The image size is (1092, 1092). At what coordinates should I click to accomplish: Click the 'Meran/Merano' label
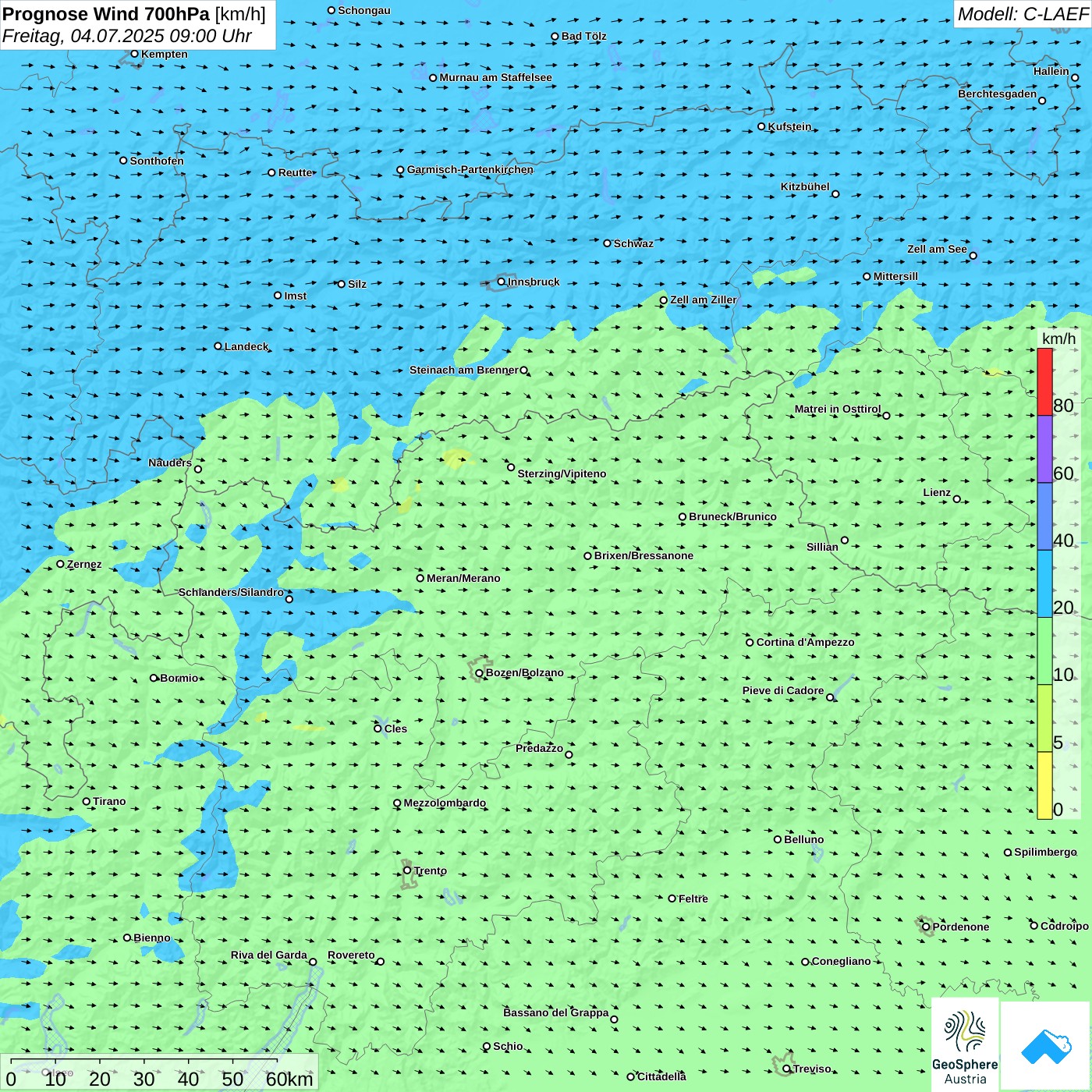pyautogui.click(x=463, y=578)
